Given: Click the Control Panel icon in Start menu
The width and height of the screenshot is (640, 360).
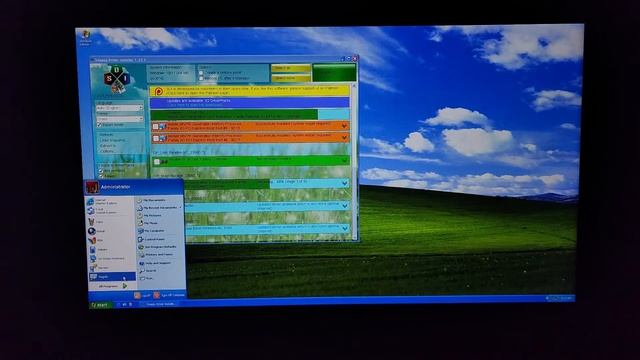Looking at the screenshot, I should click(x=140, y=240).
